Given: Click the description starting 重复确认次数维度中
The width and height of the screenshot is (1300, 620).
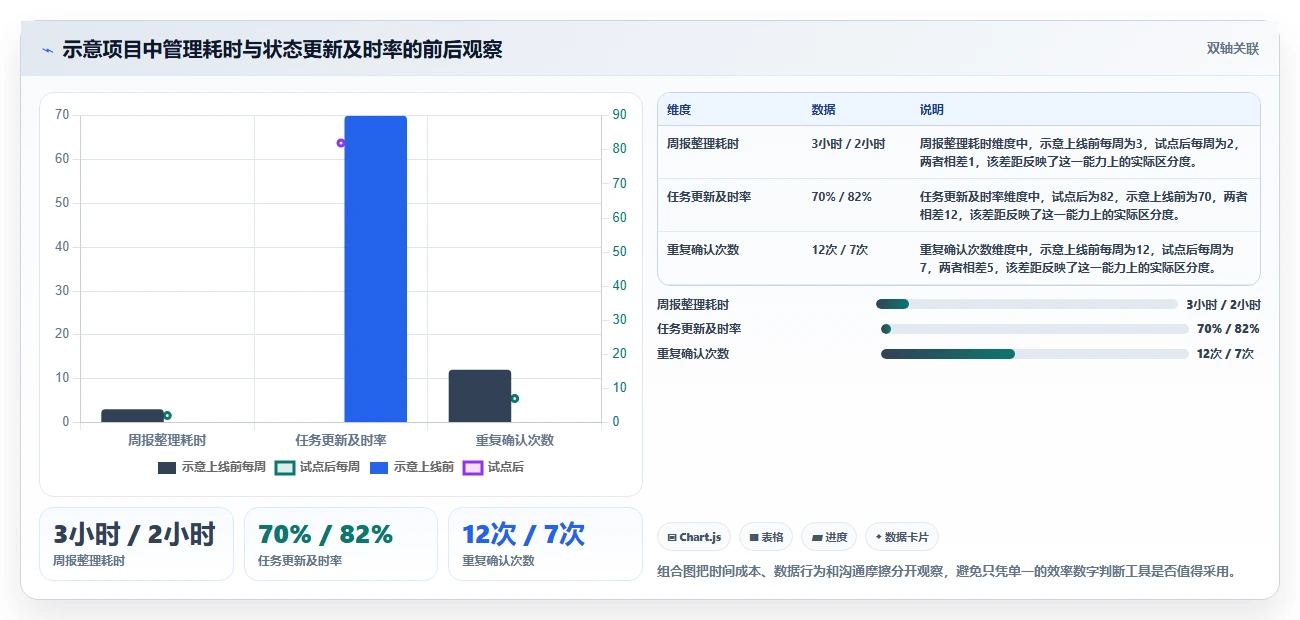Looking at the screenshot, I should [1078, 258].
